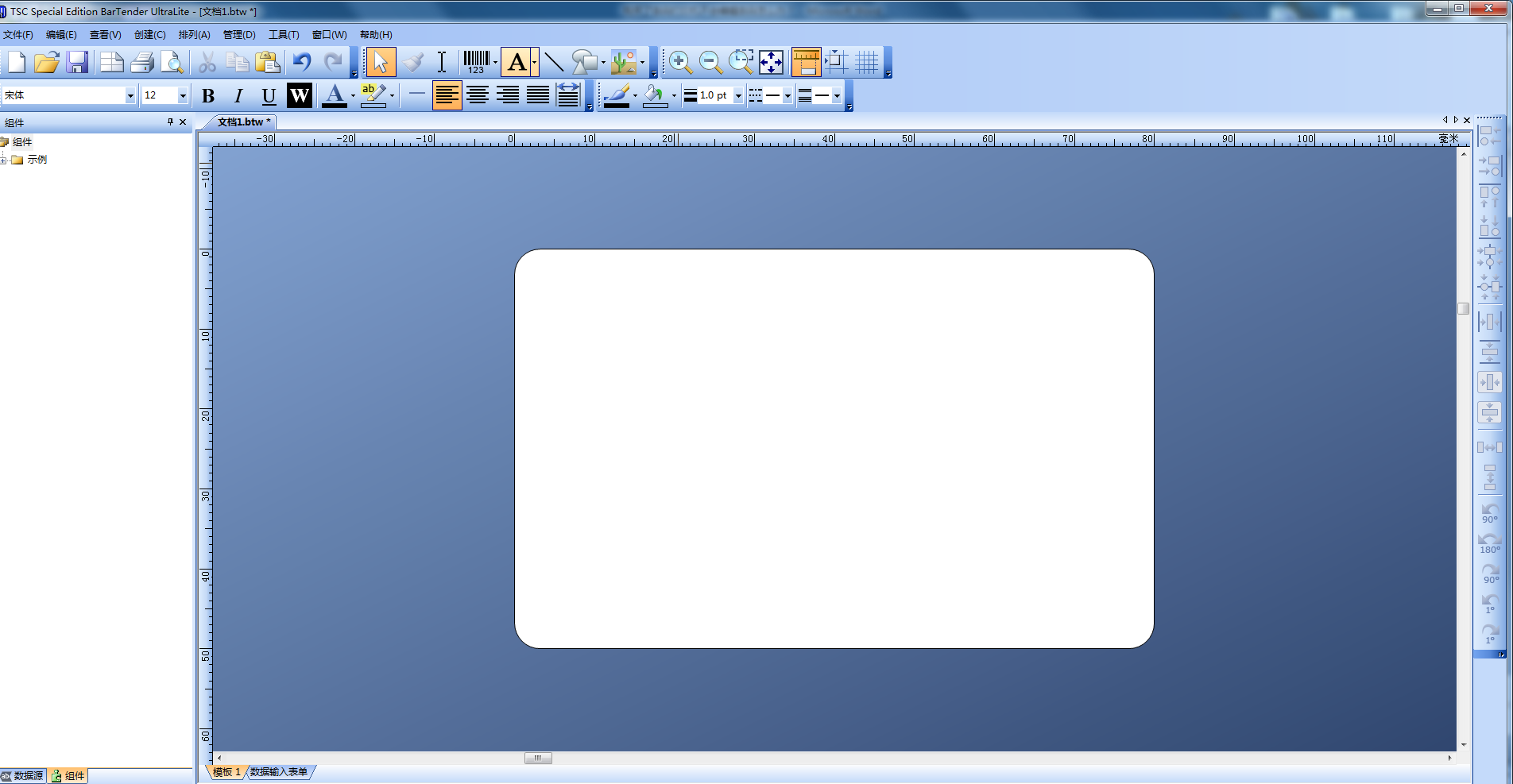Toggle the grid display button
The height and width of the screenshot is (784, 1513).
pos(867,62)
